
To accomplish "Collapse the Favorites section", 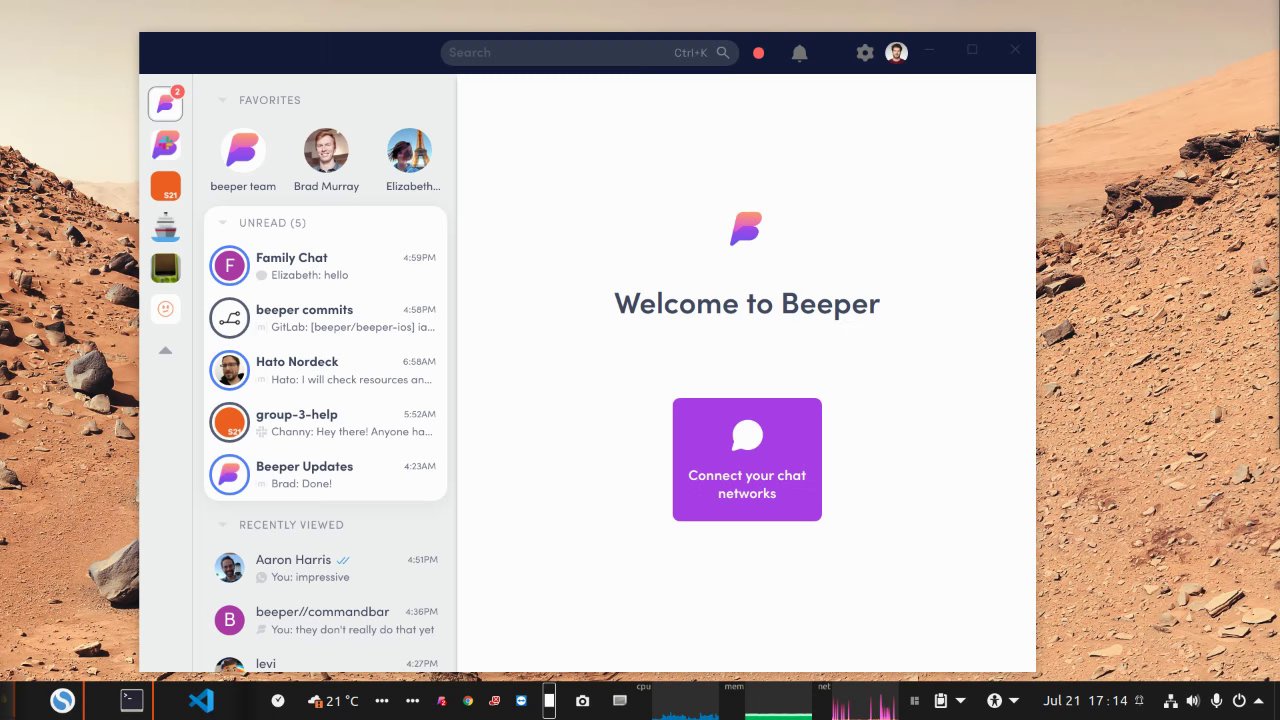I will coord(222,100).
